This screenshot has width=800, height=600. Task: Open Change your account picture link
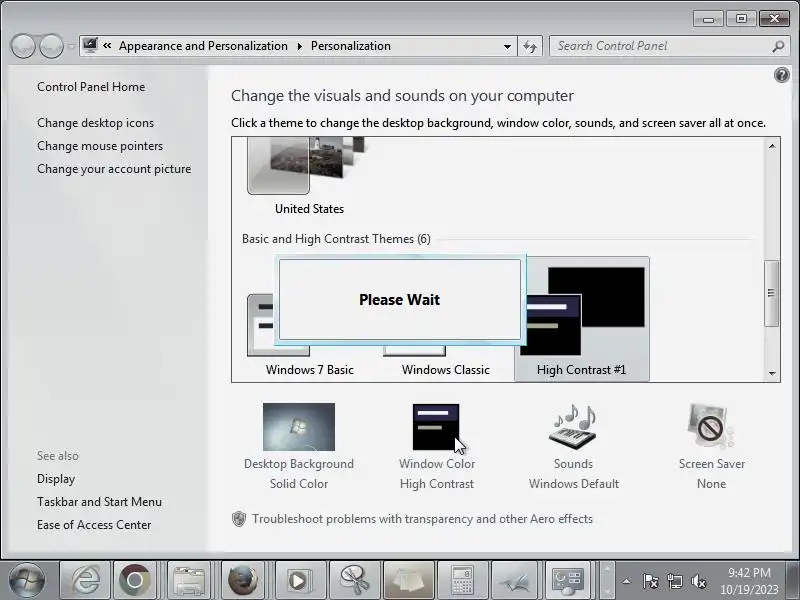[x=114, y=169]
